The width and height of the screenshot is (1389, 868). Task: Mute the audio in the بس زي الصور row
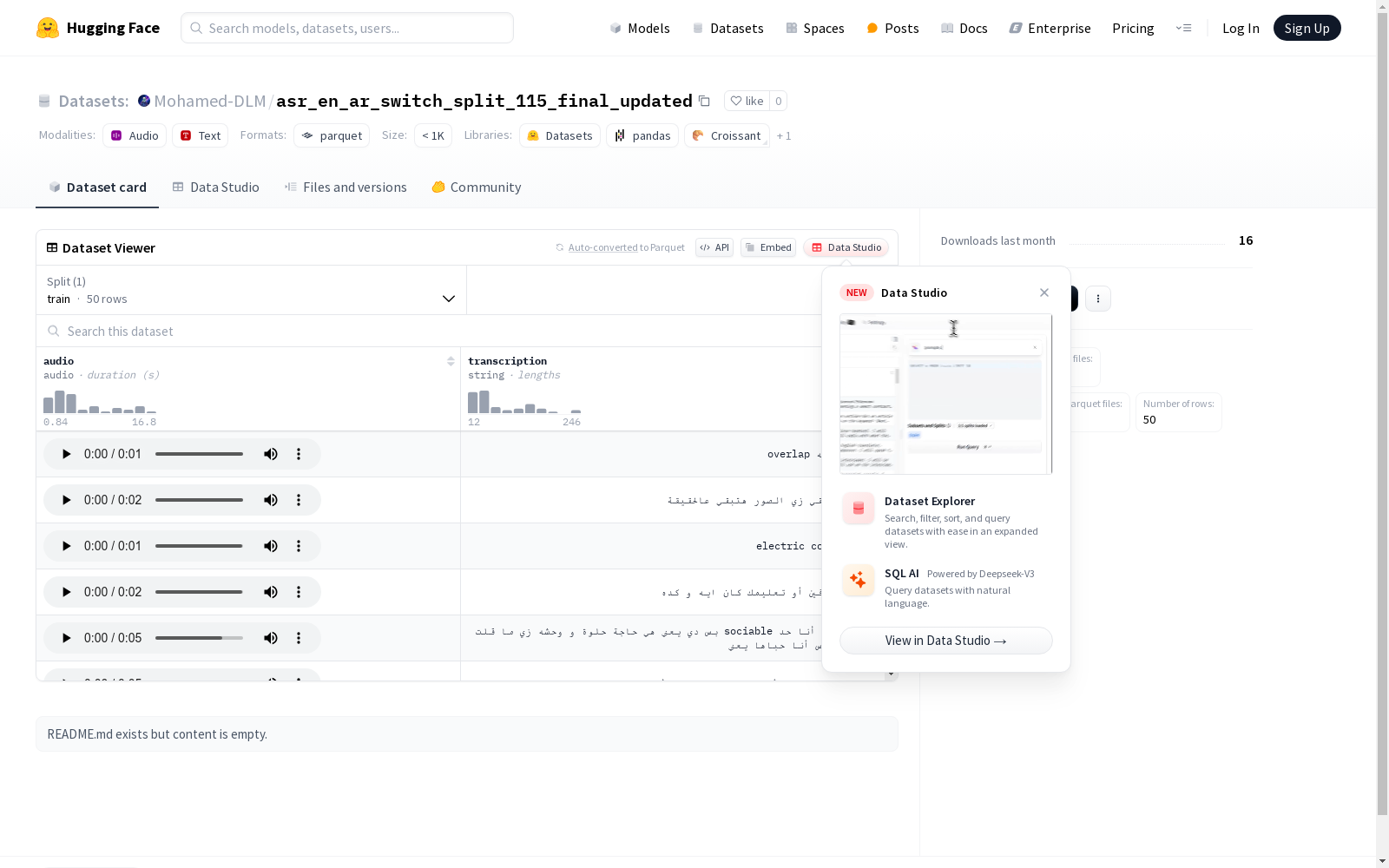point(271,500)
